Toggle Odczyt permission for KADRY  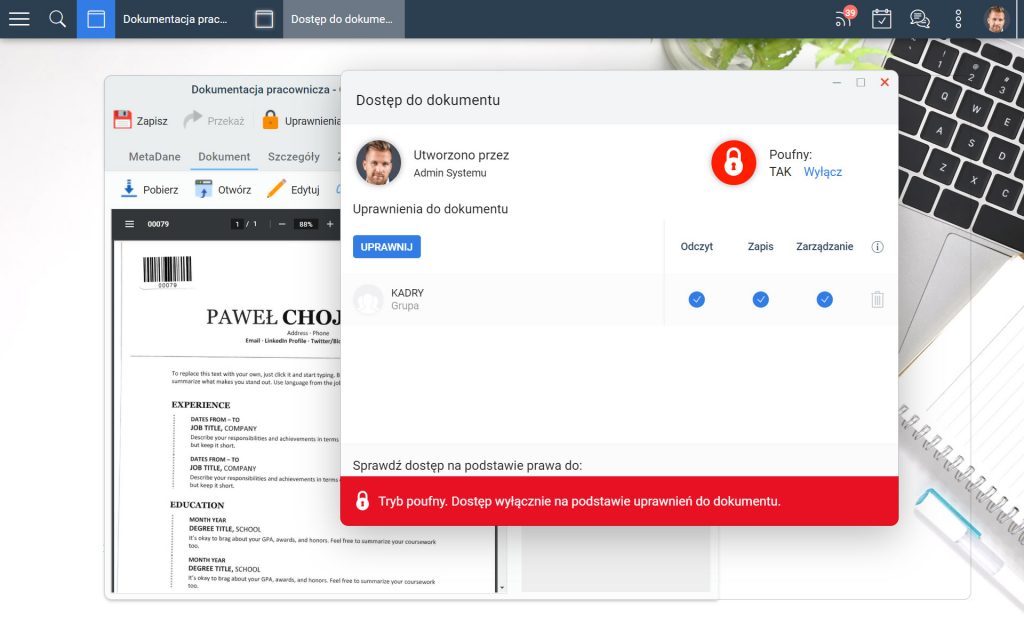click(x=697, y=299)
